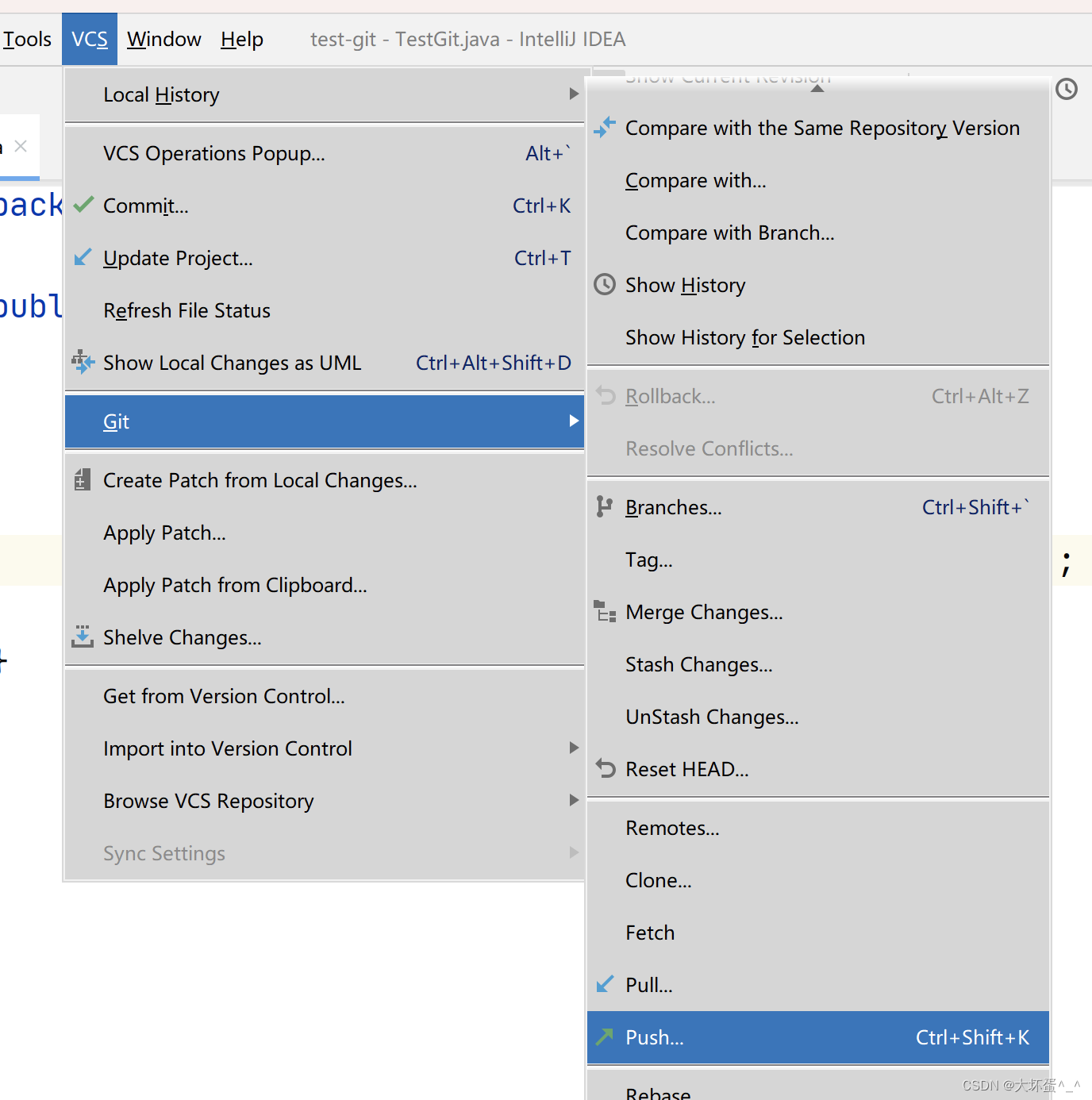Image resolution: width=1092 pixels, height=1100 pixels.
Task: Click the Branches fork icon
Action: [605, 506]
